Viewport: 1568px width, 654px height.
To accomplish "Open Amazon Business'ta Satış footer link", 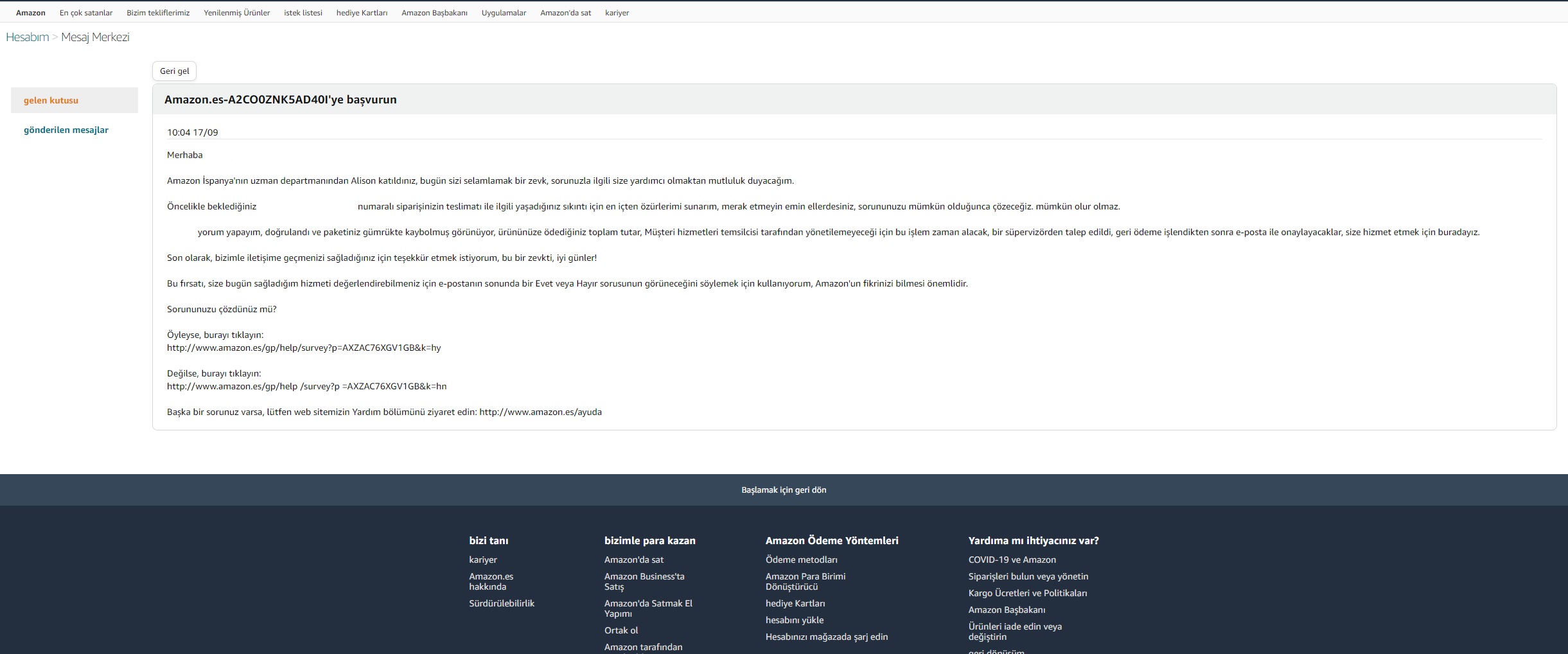I will point(644,581).
